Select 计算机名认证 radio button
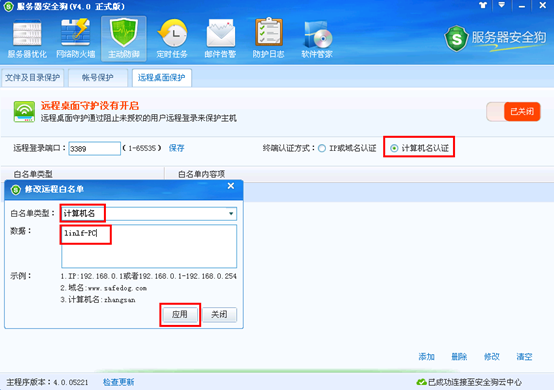 pos(394,148)
